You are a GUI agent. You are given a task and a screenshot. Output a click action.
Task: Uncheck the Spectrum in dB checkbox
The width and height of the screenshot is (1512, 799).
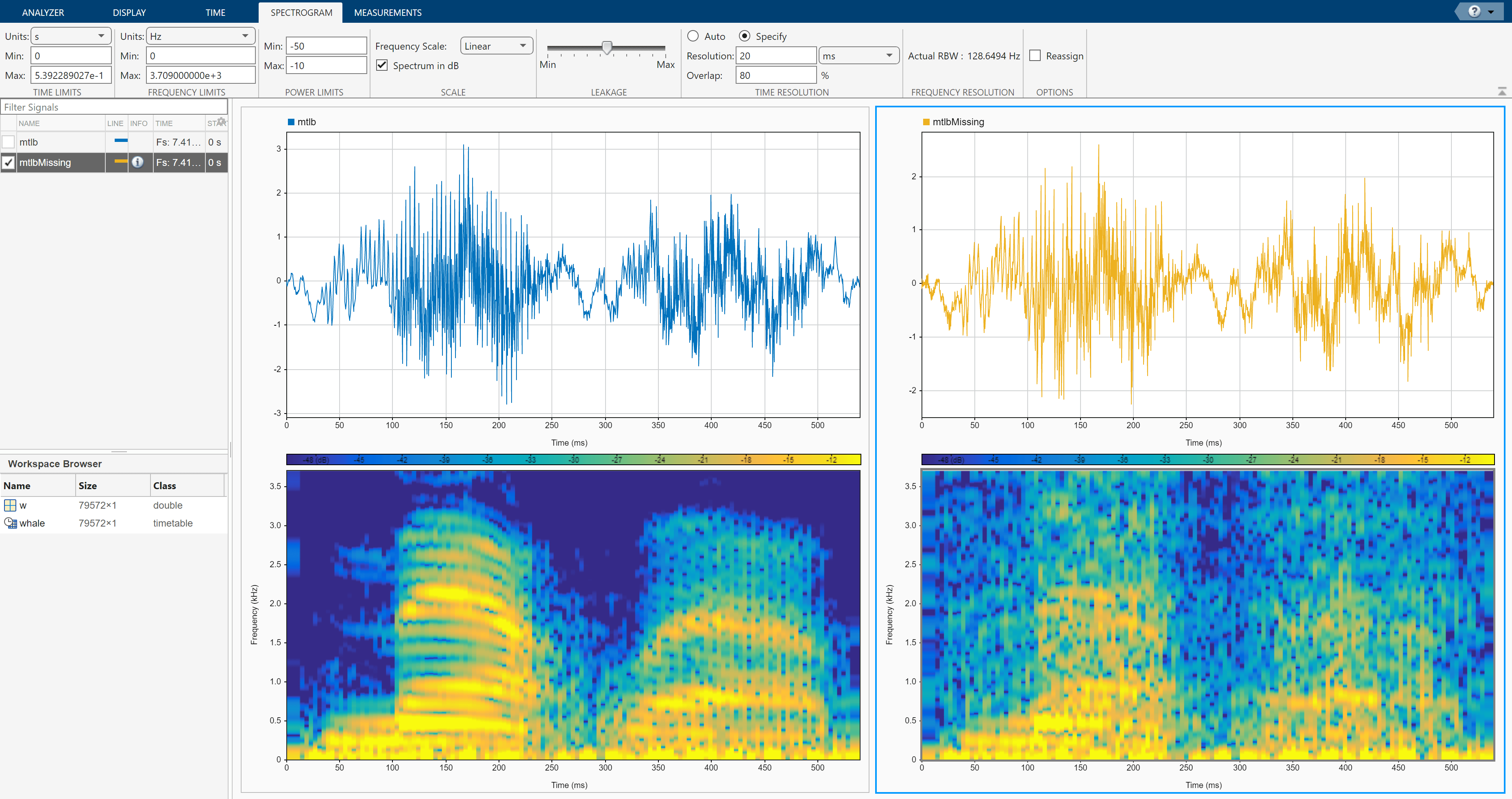382,65
